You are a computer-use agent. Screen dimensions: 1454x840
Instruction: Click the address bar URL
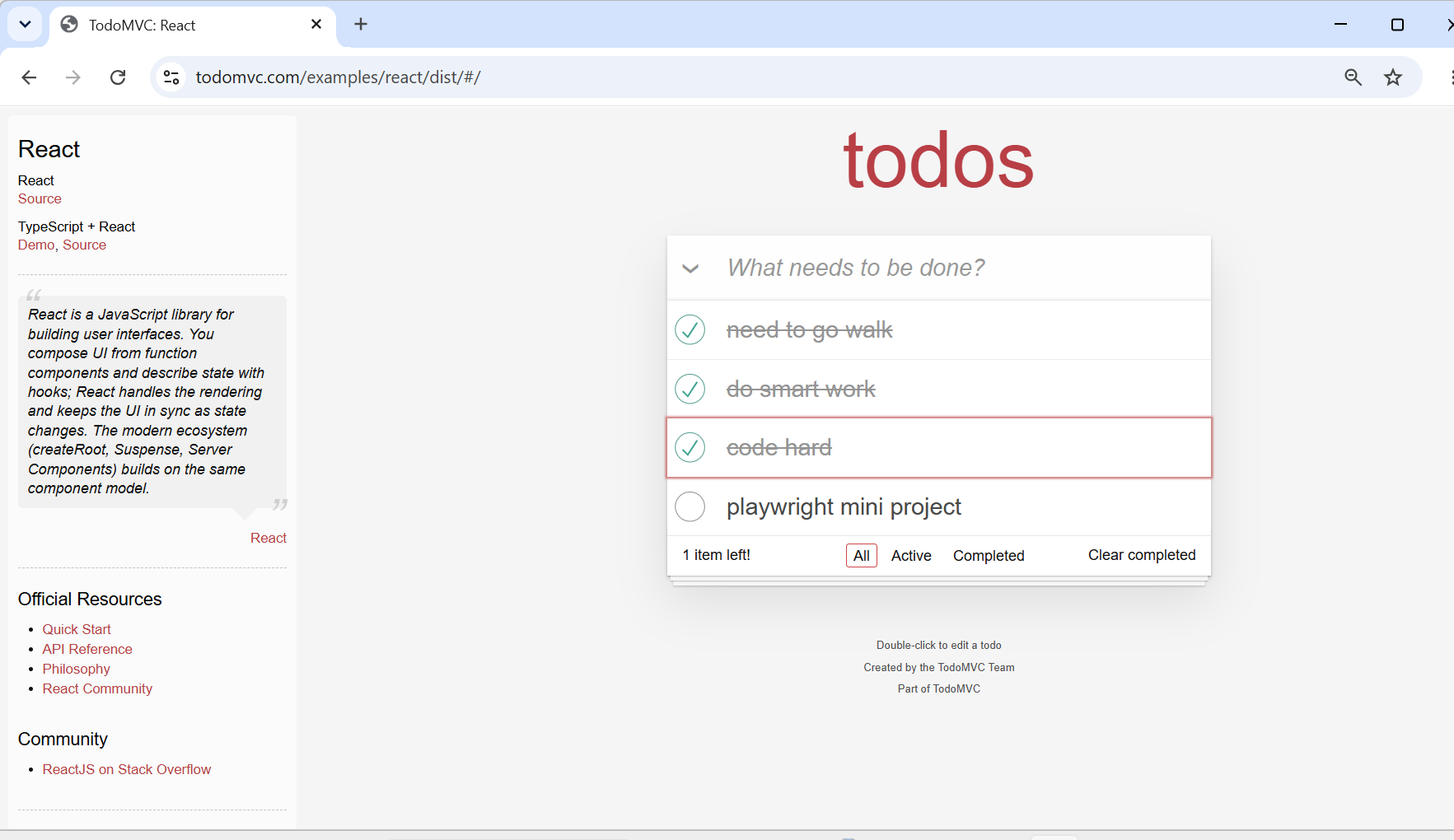(x=338, y=77)
